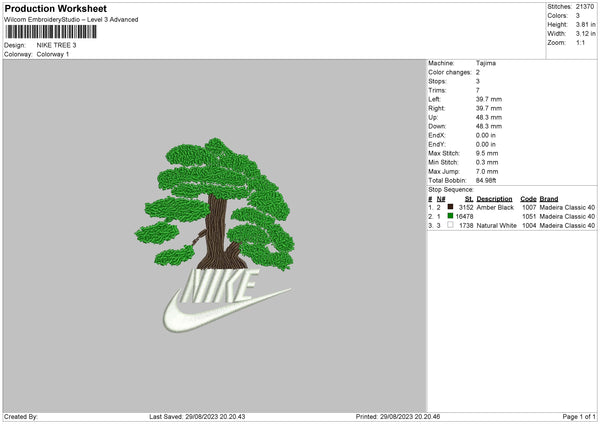
Task: Click the "Description" column header
Action: 494,199
